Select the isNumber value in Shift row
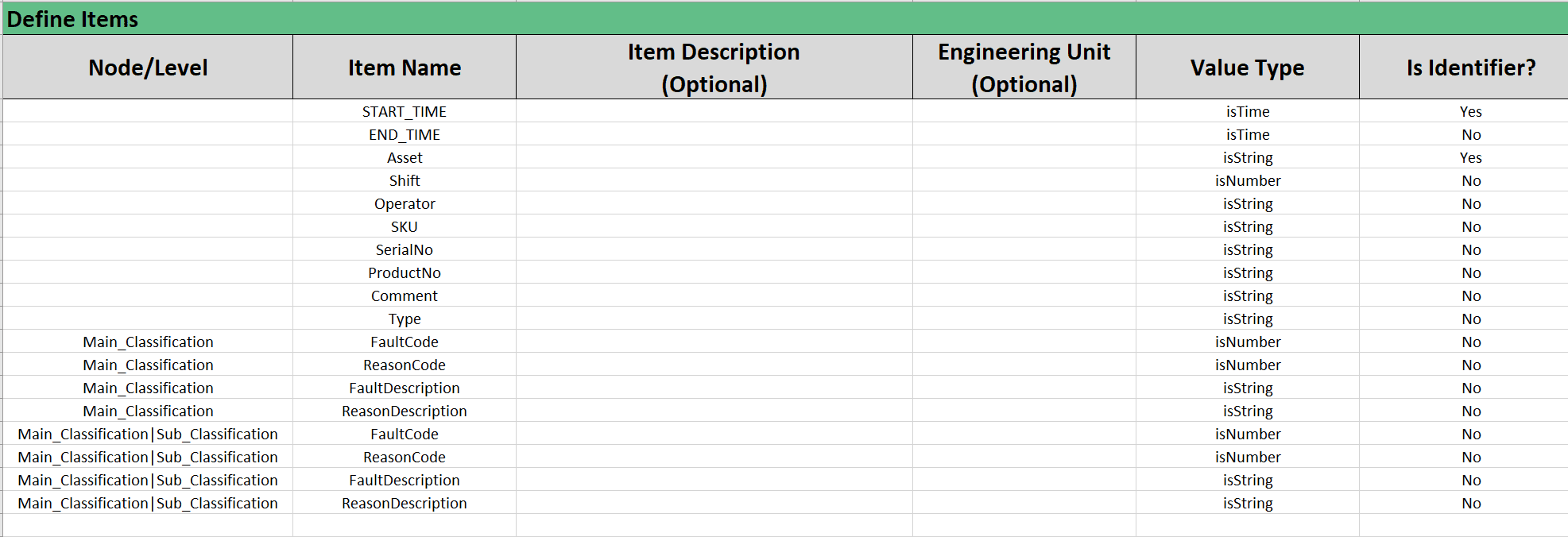Image resolution: width=1568 pixels, height=537 pixels. click(1247, 180)
